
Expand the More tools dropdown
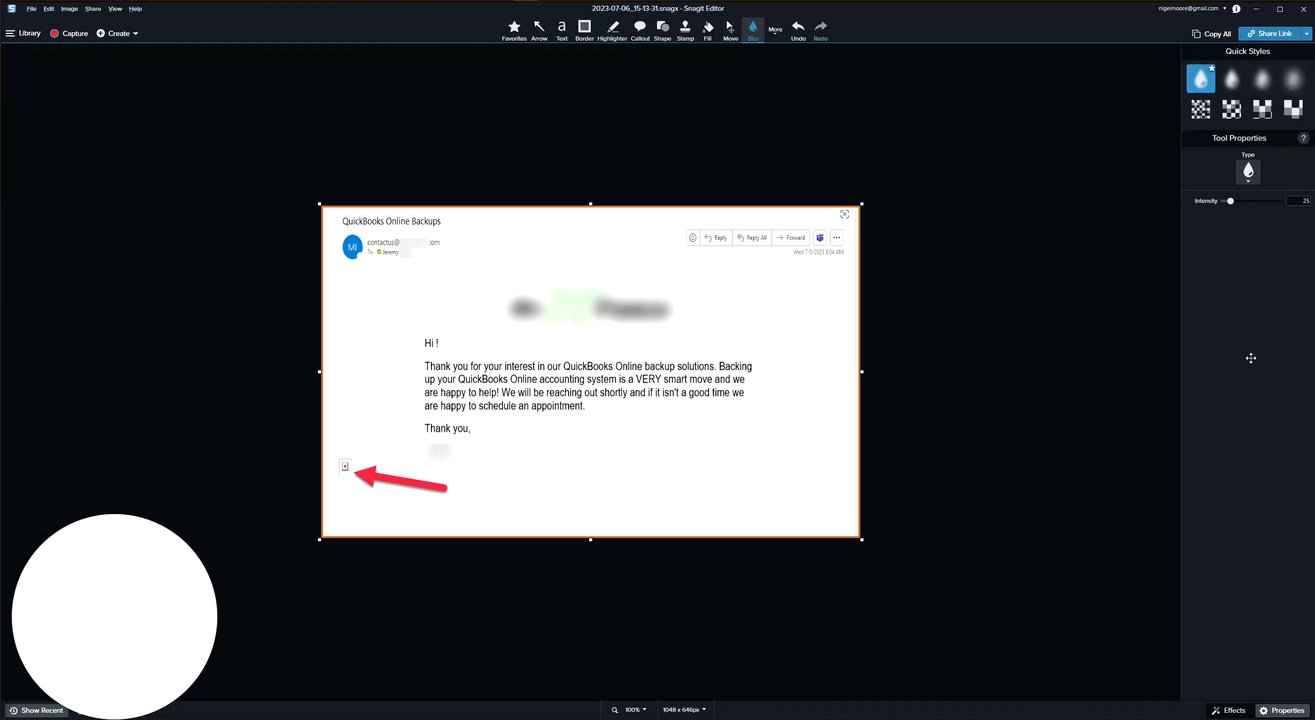(775, 31)
